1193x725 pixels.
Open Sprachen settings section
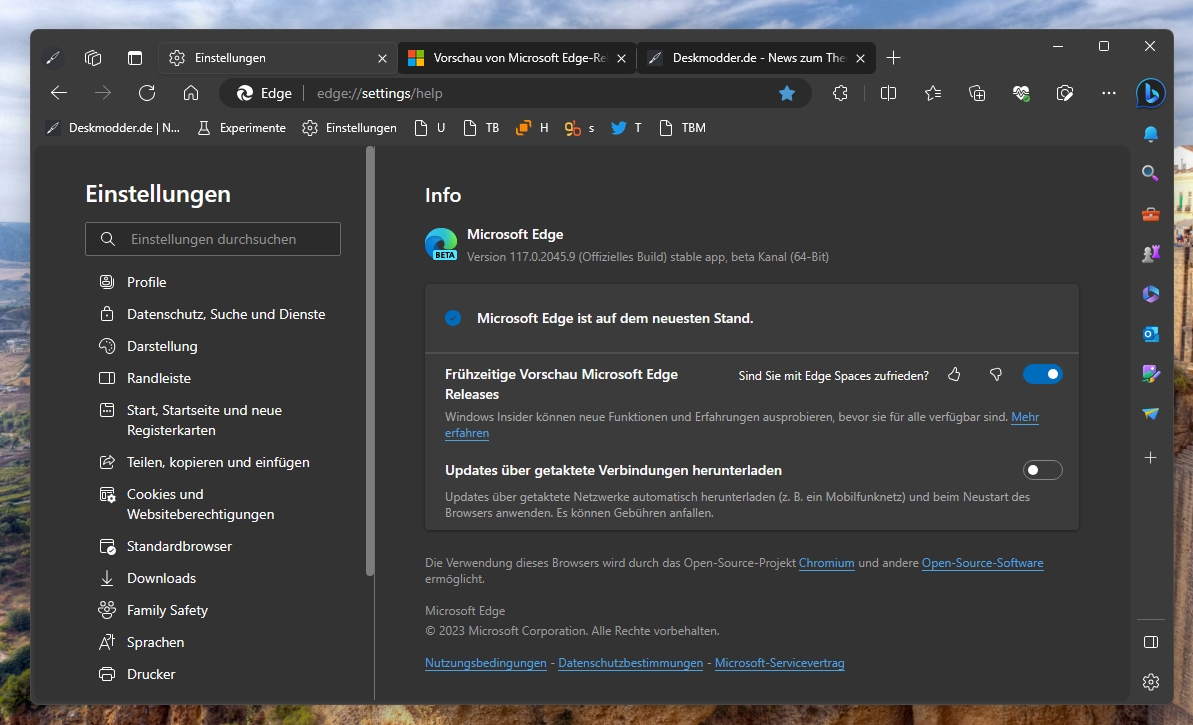pyautogui.click(x=142, y=642)
